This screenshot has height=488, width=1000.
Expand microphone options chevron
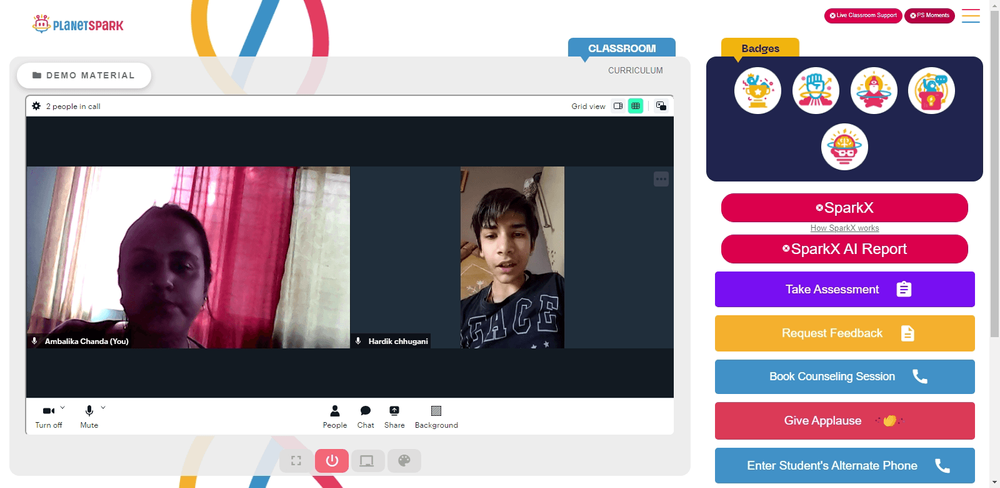(103, 407)
